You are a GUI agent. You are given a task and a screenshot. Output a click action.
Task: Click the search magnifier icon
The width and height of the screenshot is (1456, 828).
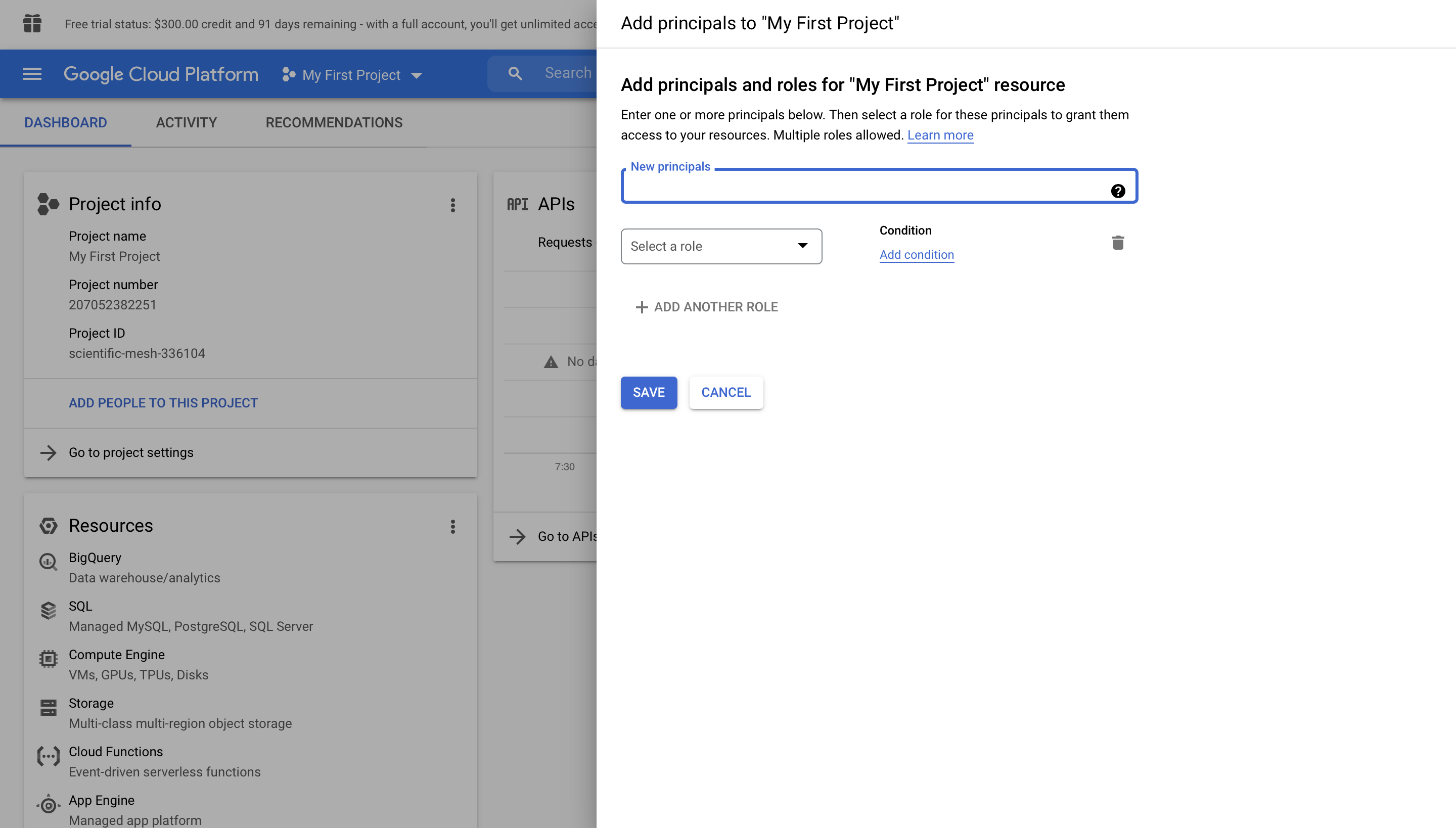515,73
